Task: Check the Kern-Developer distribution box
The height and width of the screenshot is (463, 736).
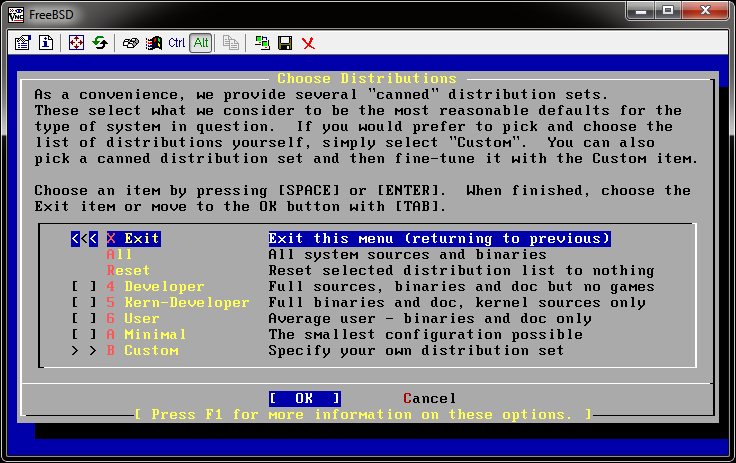Action: 84,302
